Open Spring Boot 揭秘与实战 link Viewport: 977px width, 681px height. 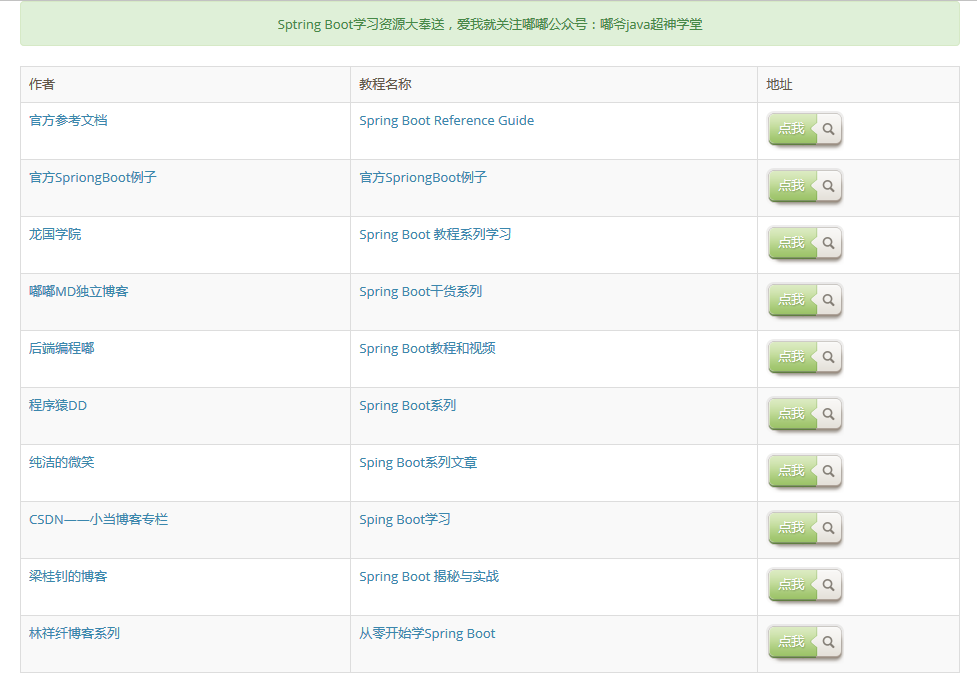(x=429, y=577)
